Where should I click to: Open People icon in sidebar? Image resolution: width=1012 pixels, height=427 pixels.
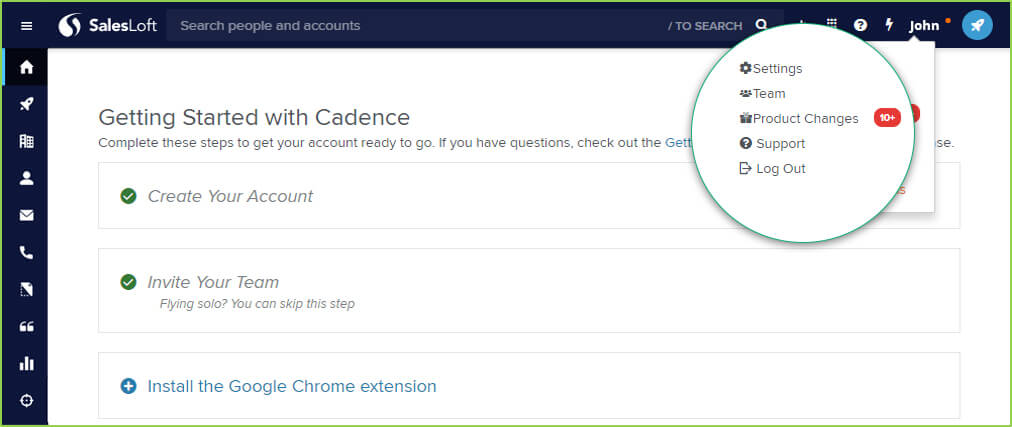point(26,179)
